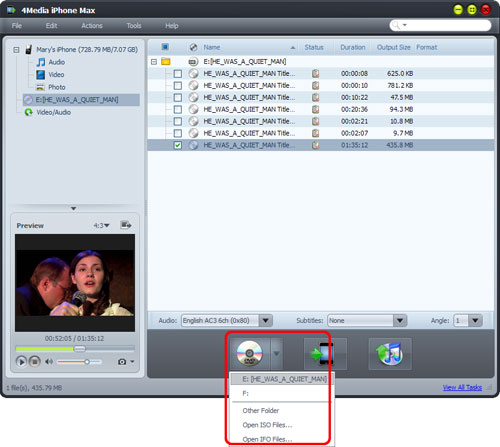Image resolution: width=500 pixels, height=447 pixels.
Task: Open the Tools menu
Action: [x=134, y=26]
